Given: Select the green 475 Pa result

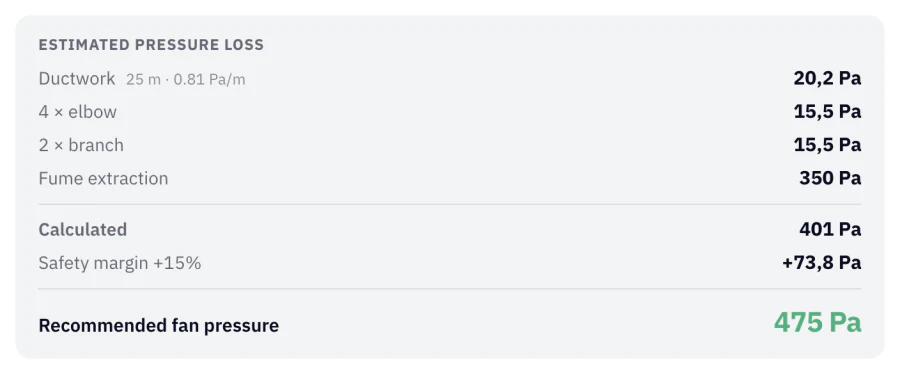Looking at the screenshot, I should [x=817, y=322].
